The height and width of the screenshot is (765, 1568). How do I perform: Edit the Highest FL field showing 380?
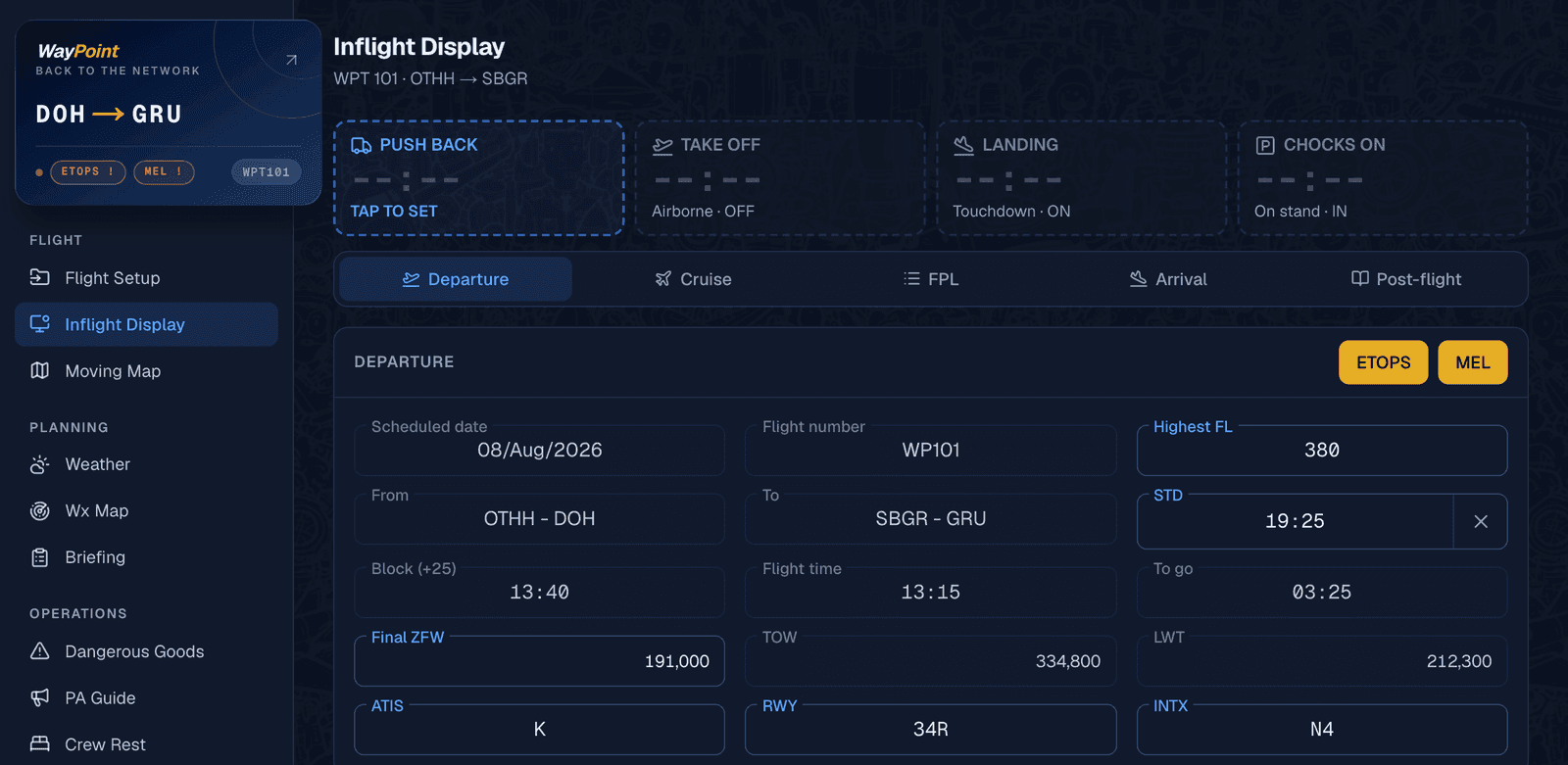(x=1322, y=451)
